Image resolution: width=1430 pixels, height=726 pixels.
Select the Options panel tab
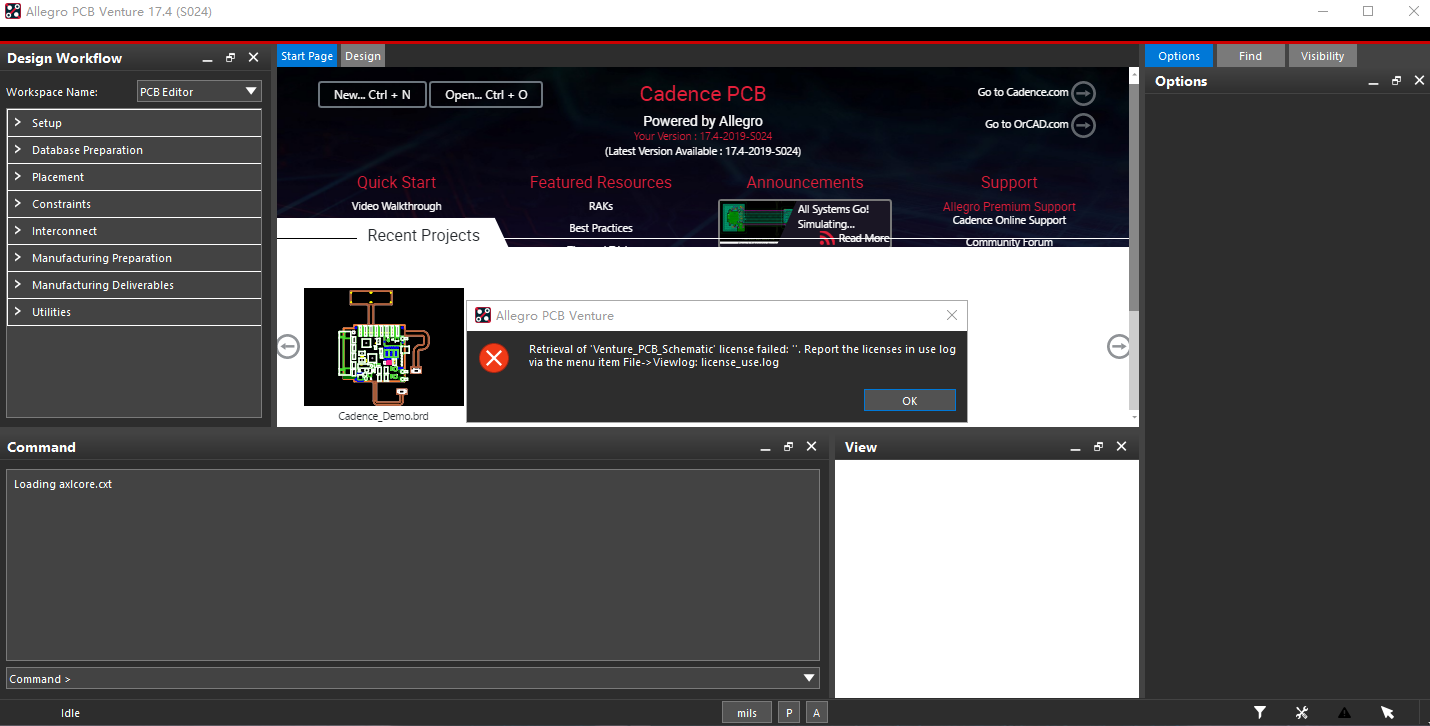1179,56
